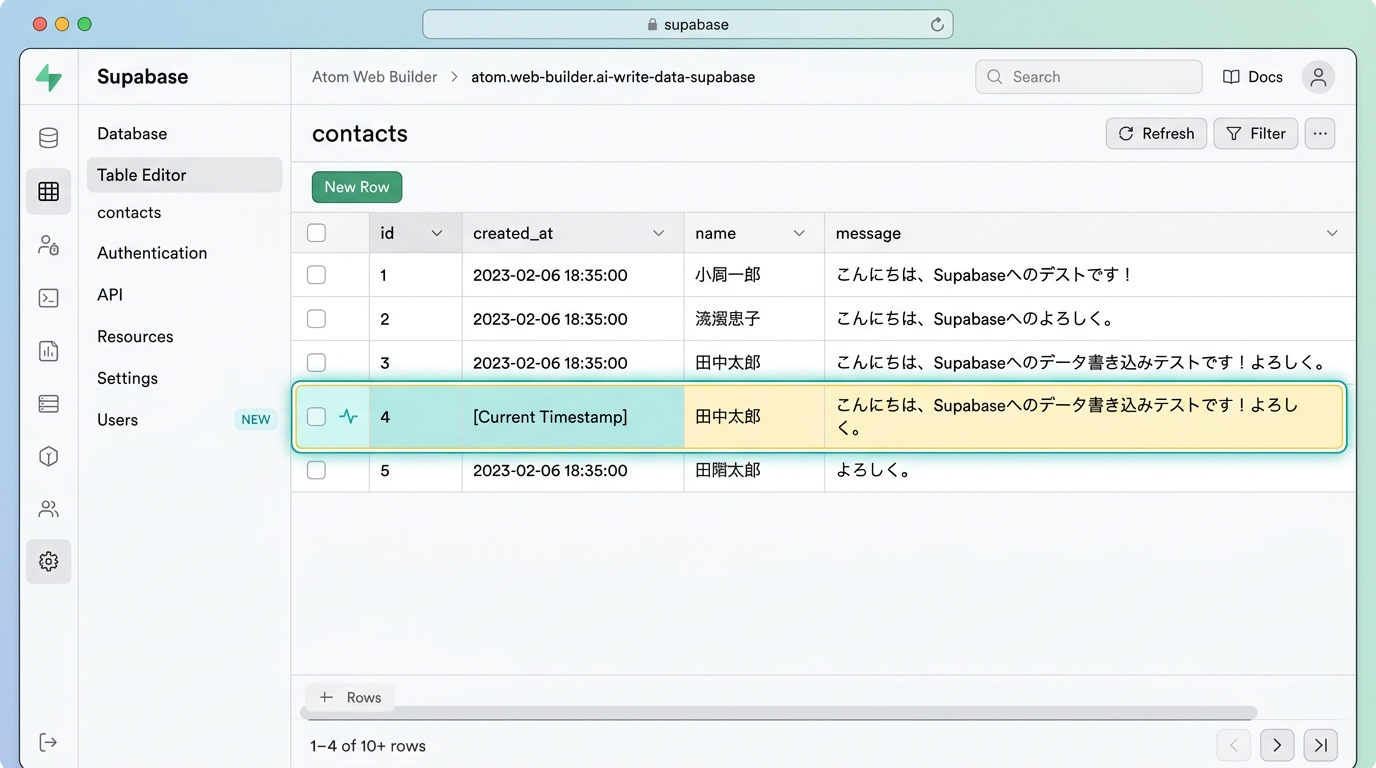Expand the message column header dropdown

coord(1332,233)
